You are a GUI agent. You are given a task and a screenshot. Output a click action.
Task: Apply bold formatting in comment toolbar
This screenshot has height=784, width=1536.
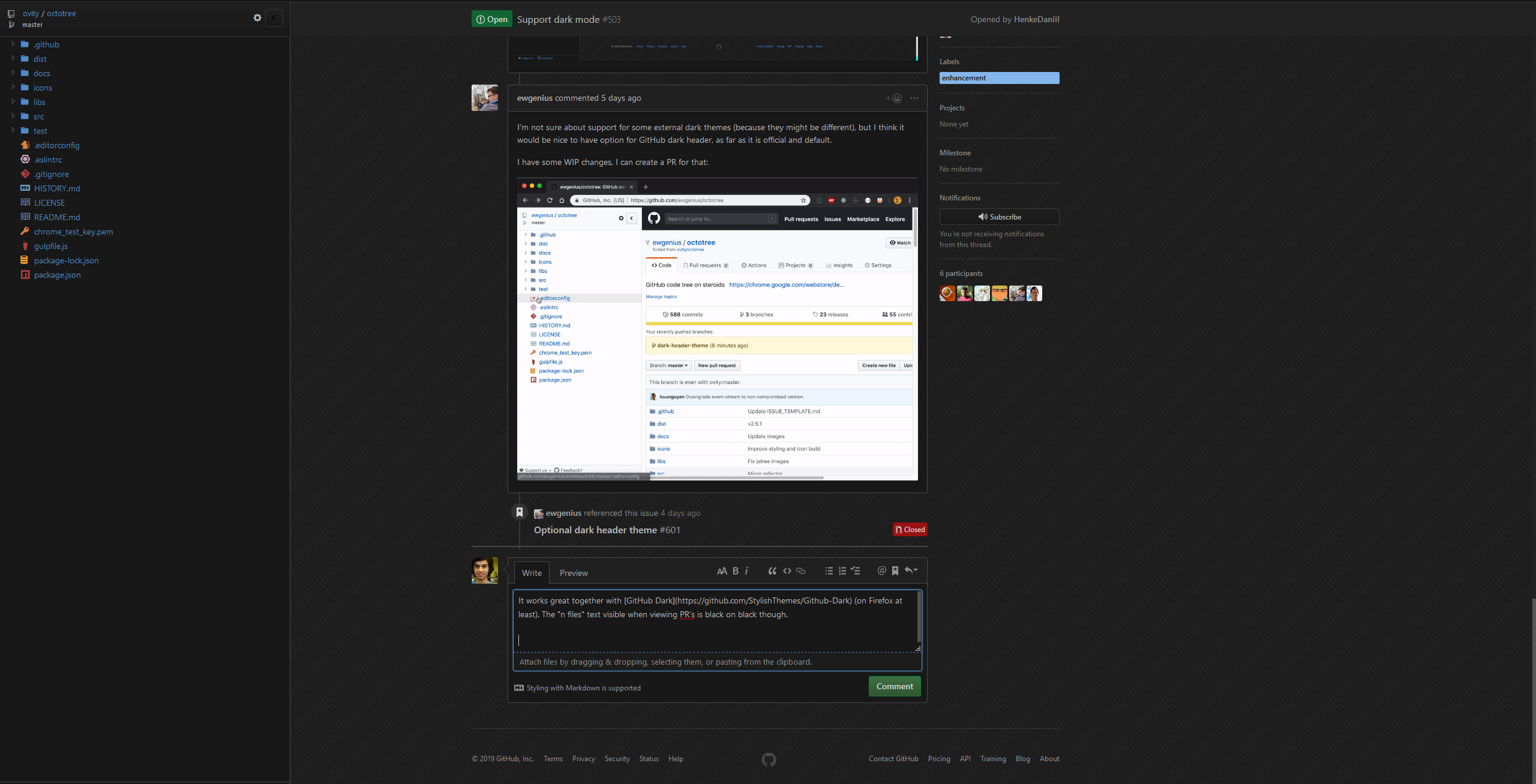(x=734, y=570)
